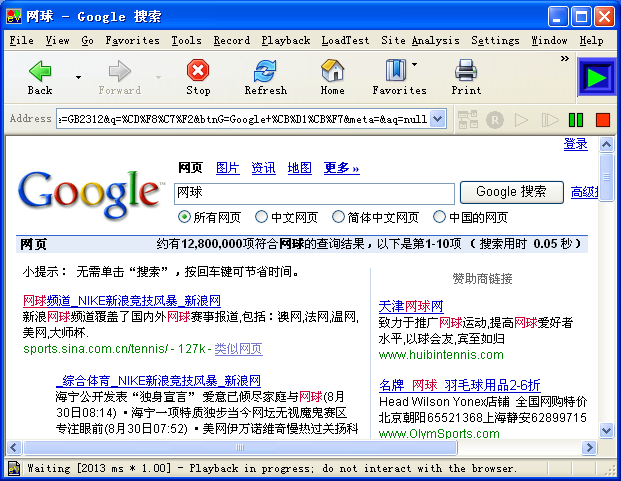This screenshot has width=621, height=481.
Task: Open the 高级搜索 link beside the search button
Action: (x=585, y=192)
